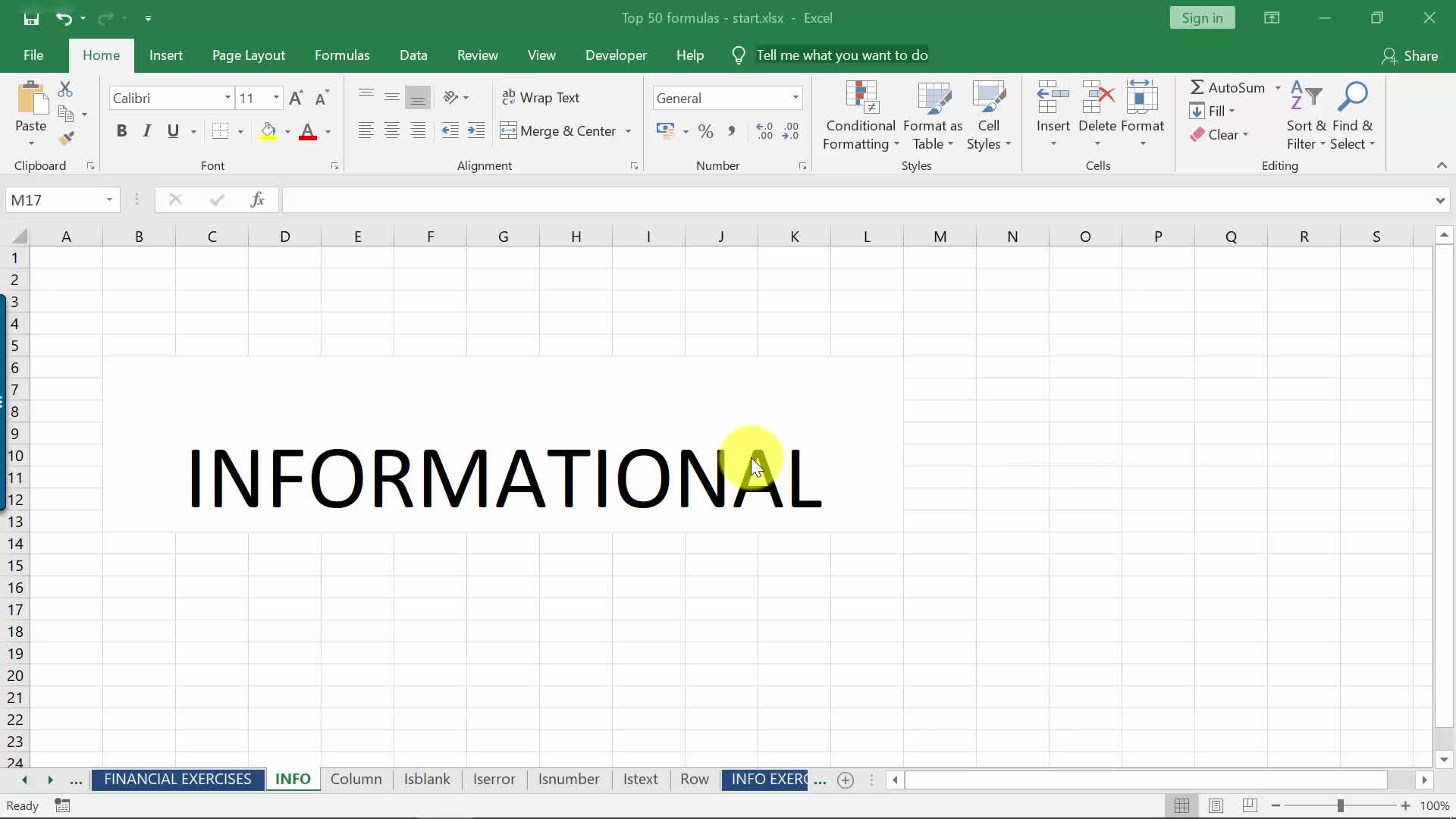Click the Increase Font Size icon
The width and height of the screenshot is (1456, 819).
[296, 98]
